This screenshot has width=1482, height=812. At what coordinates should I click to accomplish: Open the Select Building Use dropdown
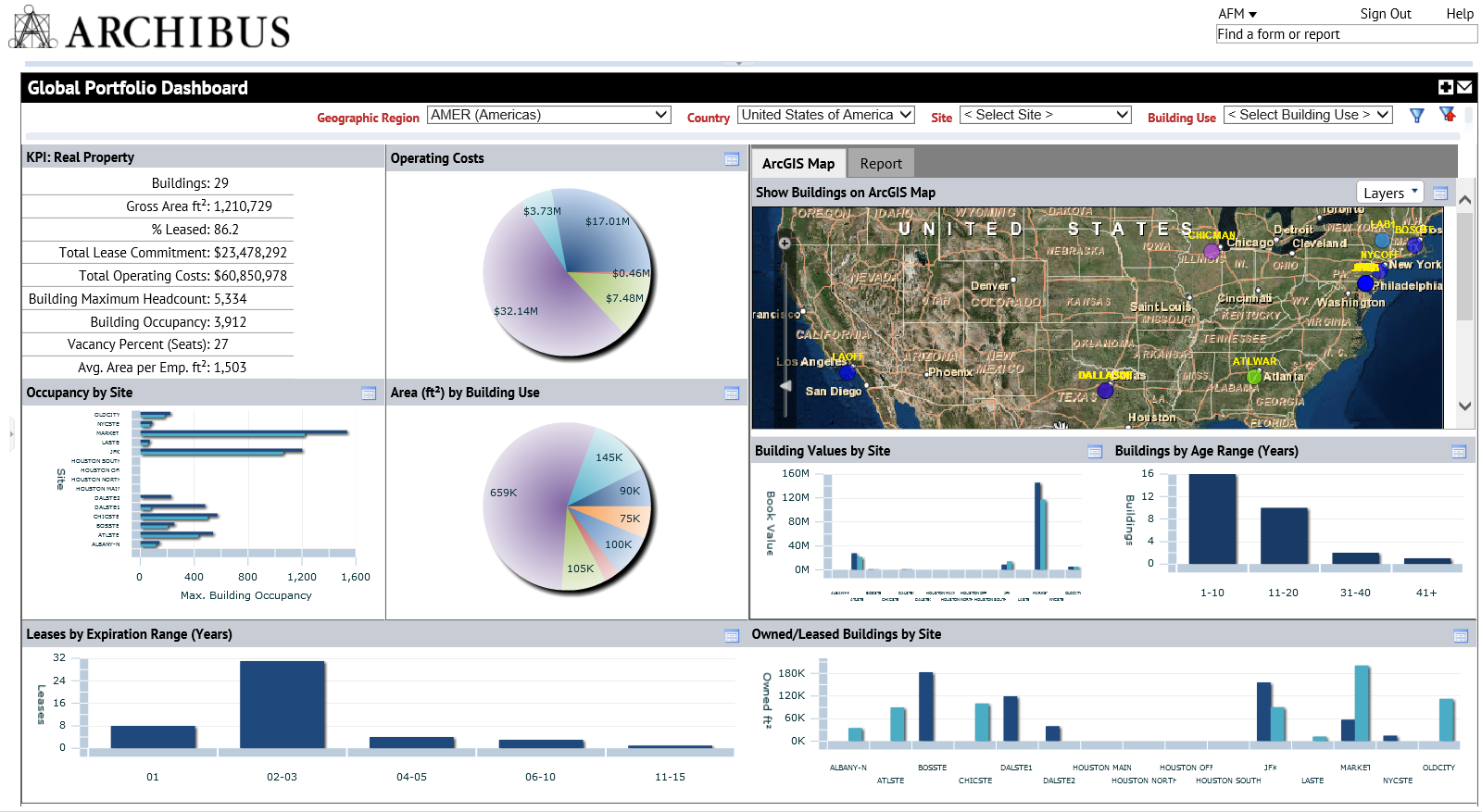pyautogui.click(x=1308, y=115)
